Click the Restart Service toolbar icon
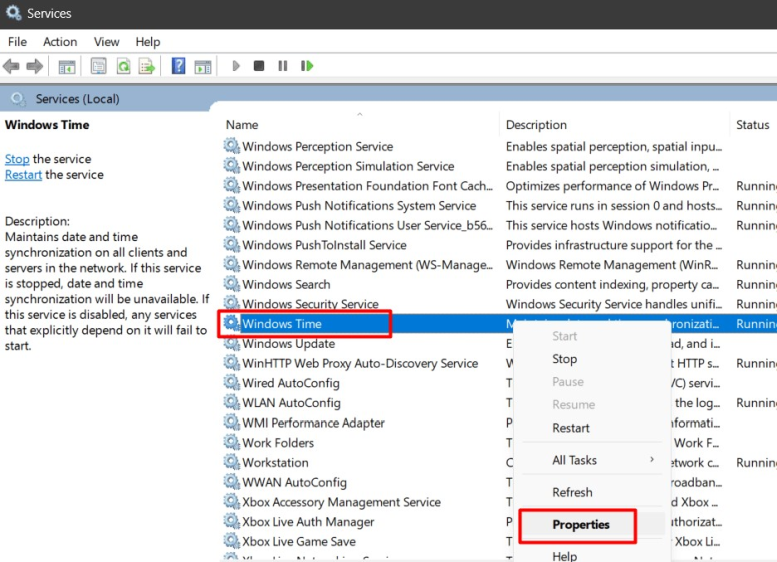The width and height of the screenshot is (777, 562). pos(307,66)
